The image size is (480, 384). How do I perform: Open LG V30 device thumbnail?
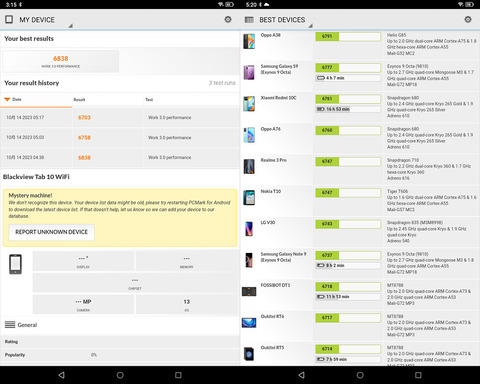pyautogui.click(x=249, y=229)
